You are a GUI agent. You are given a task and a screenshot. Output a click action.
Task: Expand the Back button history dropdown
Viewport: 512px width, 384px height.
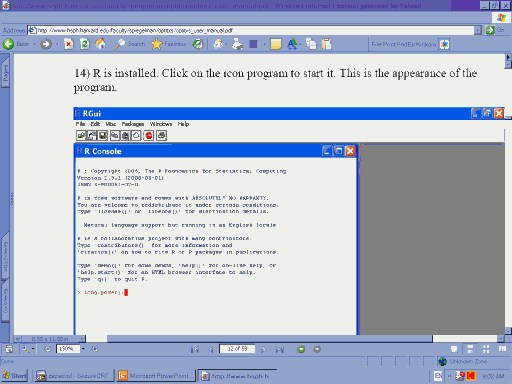point(34,44)
